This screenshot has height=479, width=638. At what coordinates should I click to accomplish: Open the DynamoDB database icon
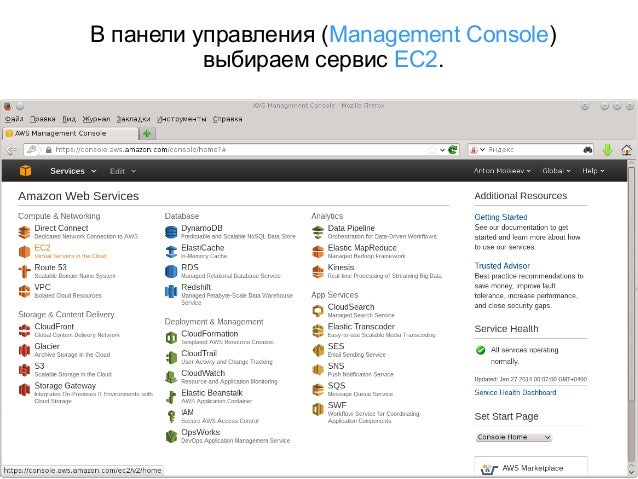171,232
